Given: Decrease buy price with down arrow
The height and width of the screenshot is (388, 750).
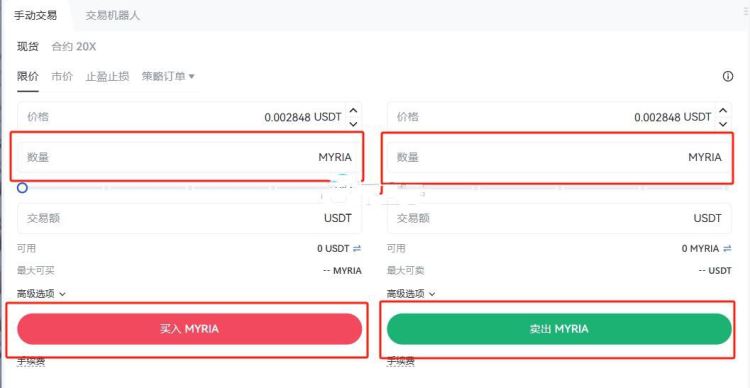Looking at the screenshot, I should click(x=353, y=123).
